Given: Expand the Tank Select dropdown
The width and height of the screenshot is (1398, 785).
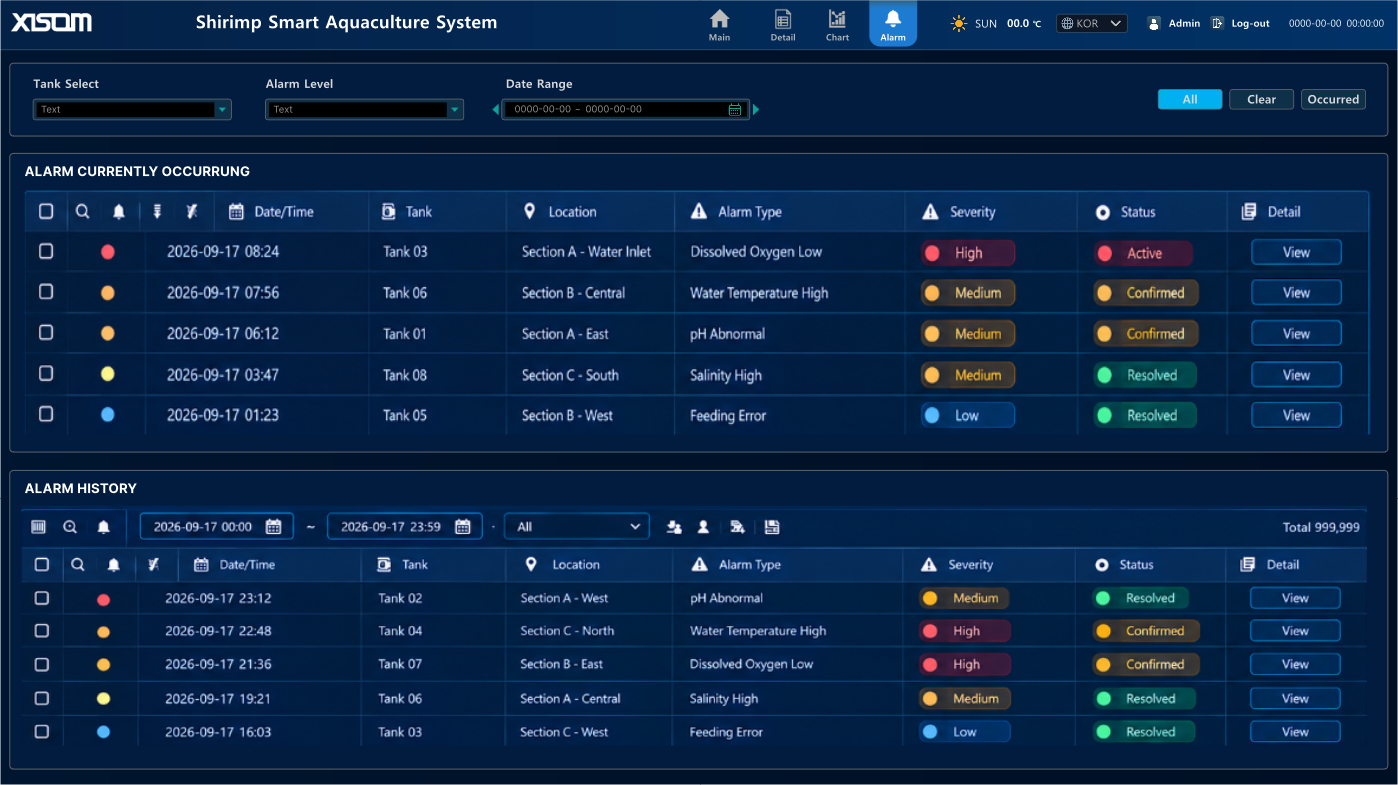Looking at the screenshot, I should (223, 110).
